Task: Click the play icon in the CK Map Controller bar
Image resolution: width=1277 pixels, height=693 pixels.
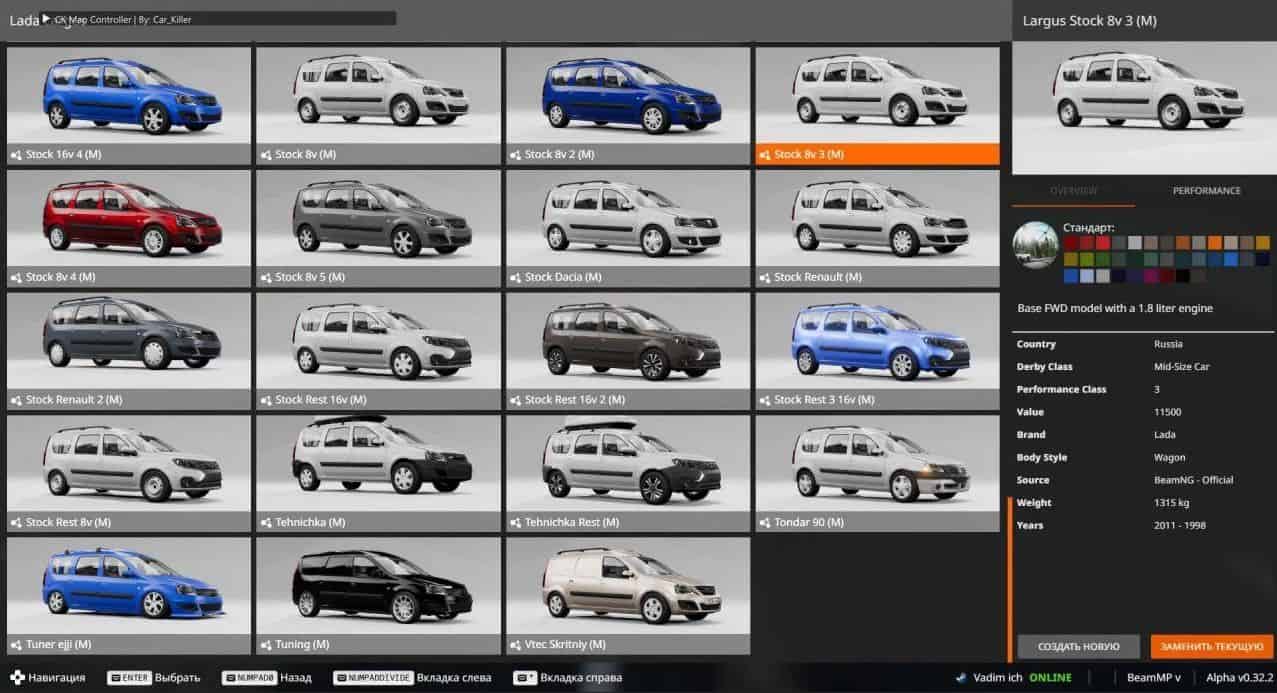Action: point(46,18)
